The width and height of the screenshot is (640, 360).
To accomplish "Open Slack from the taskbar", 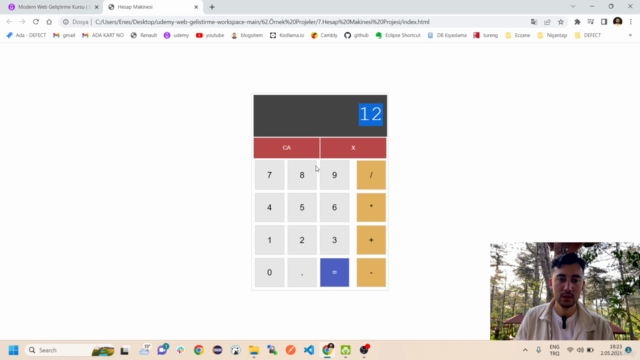I will [x=180, y=350].
